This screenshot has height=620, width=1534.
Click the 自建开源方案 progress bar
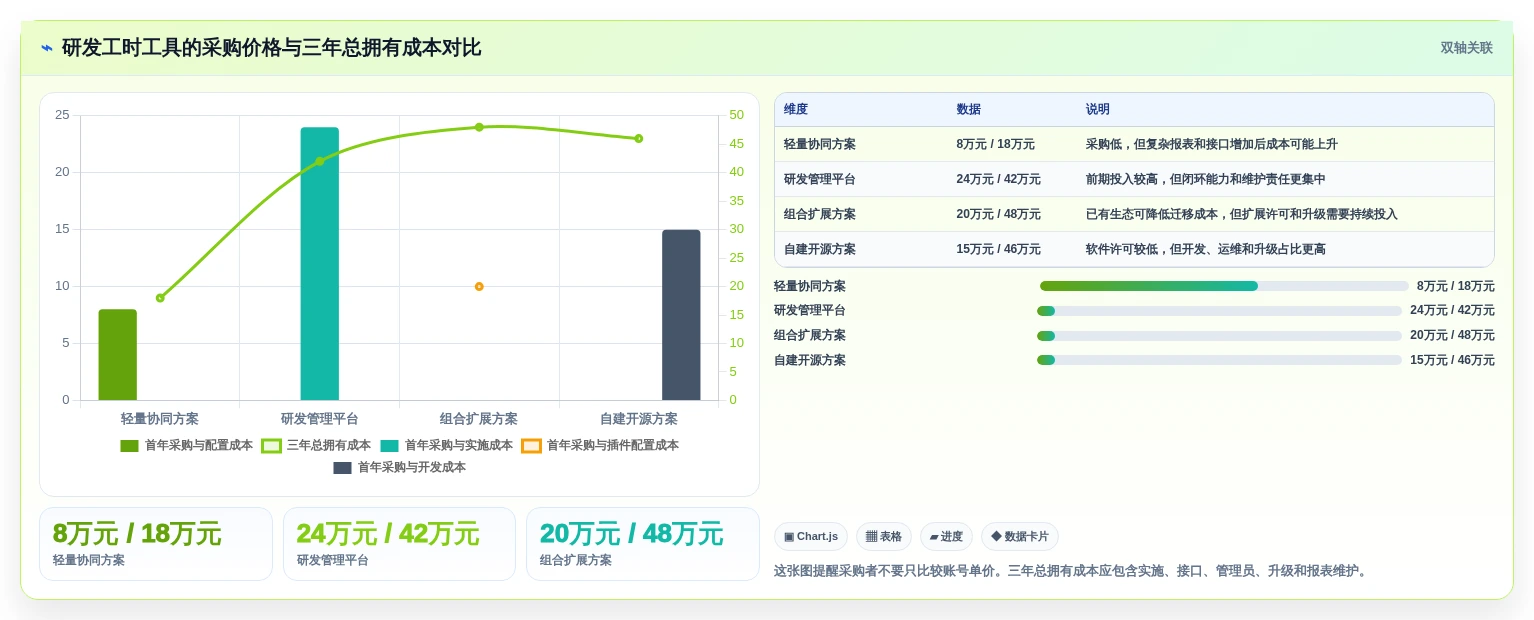tap(1220, 361)
